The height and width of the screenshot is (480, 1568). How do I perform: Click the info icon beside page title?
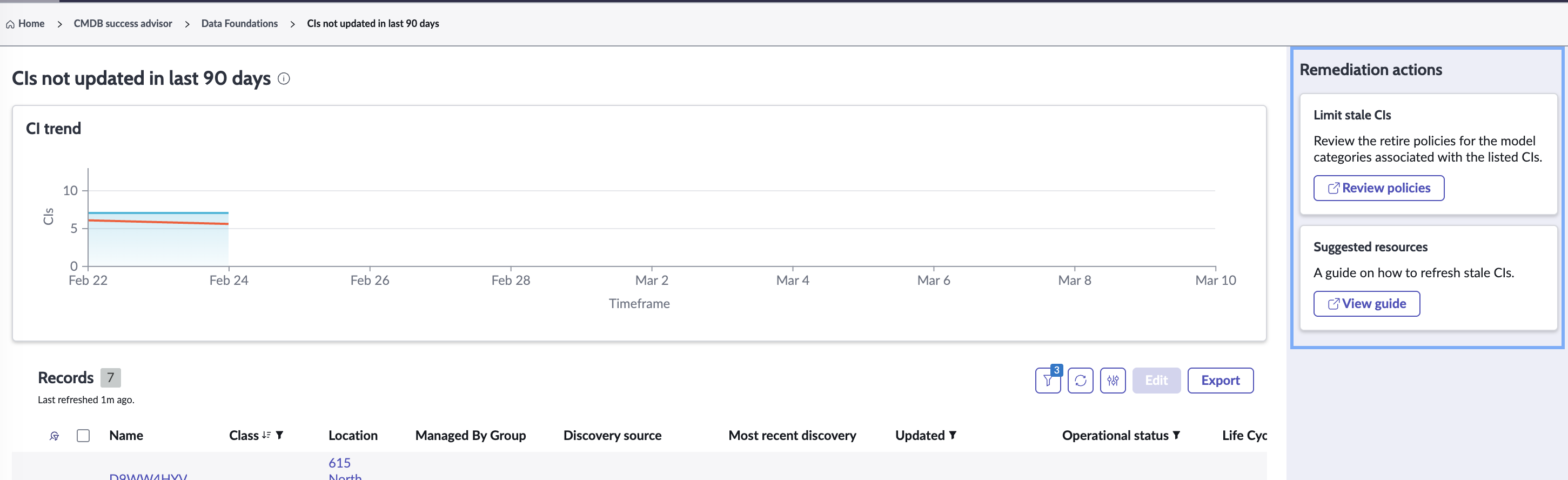[x=284, y=78]
